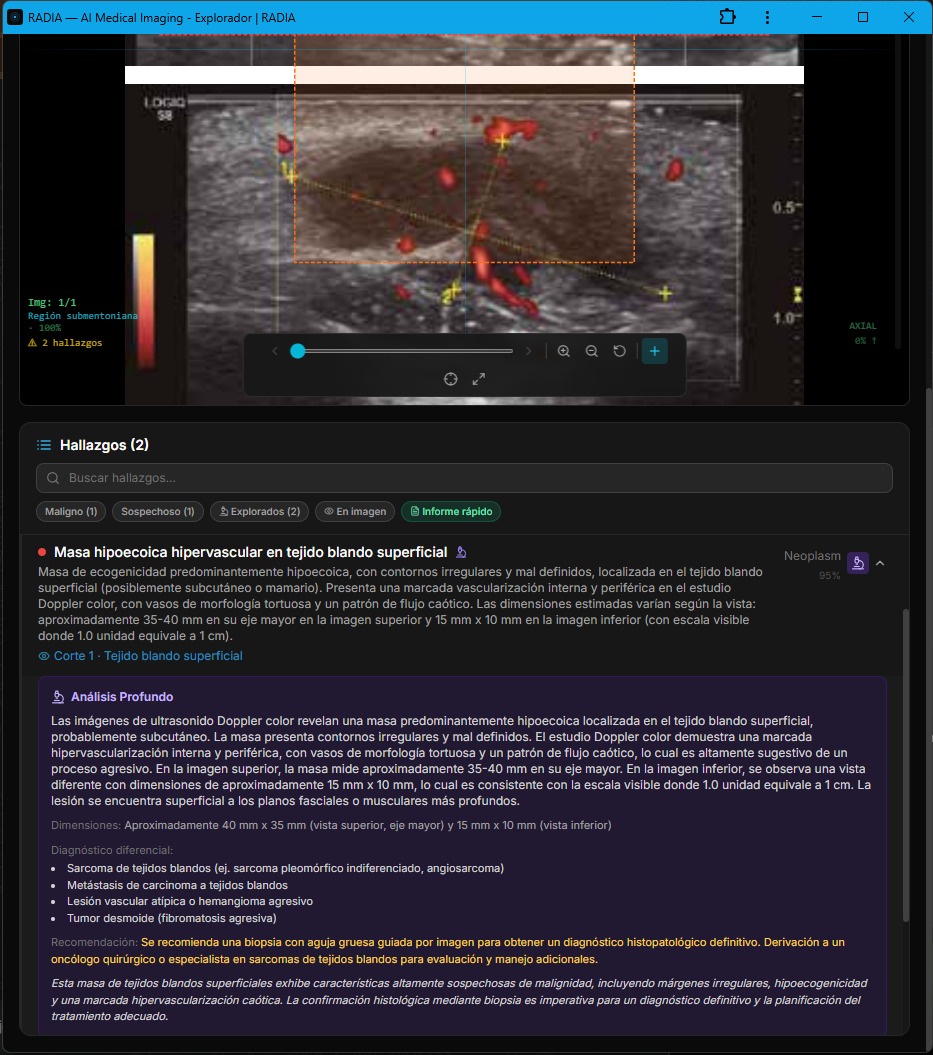
Task: Select Metástasis de carcinoma a tejidos blandos
Action: tap(177, 885)
